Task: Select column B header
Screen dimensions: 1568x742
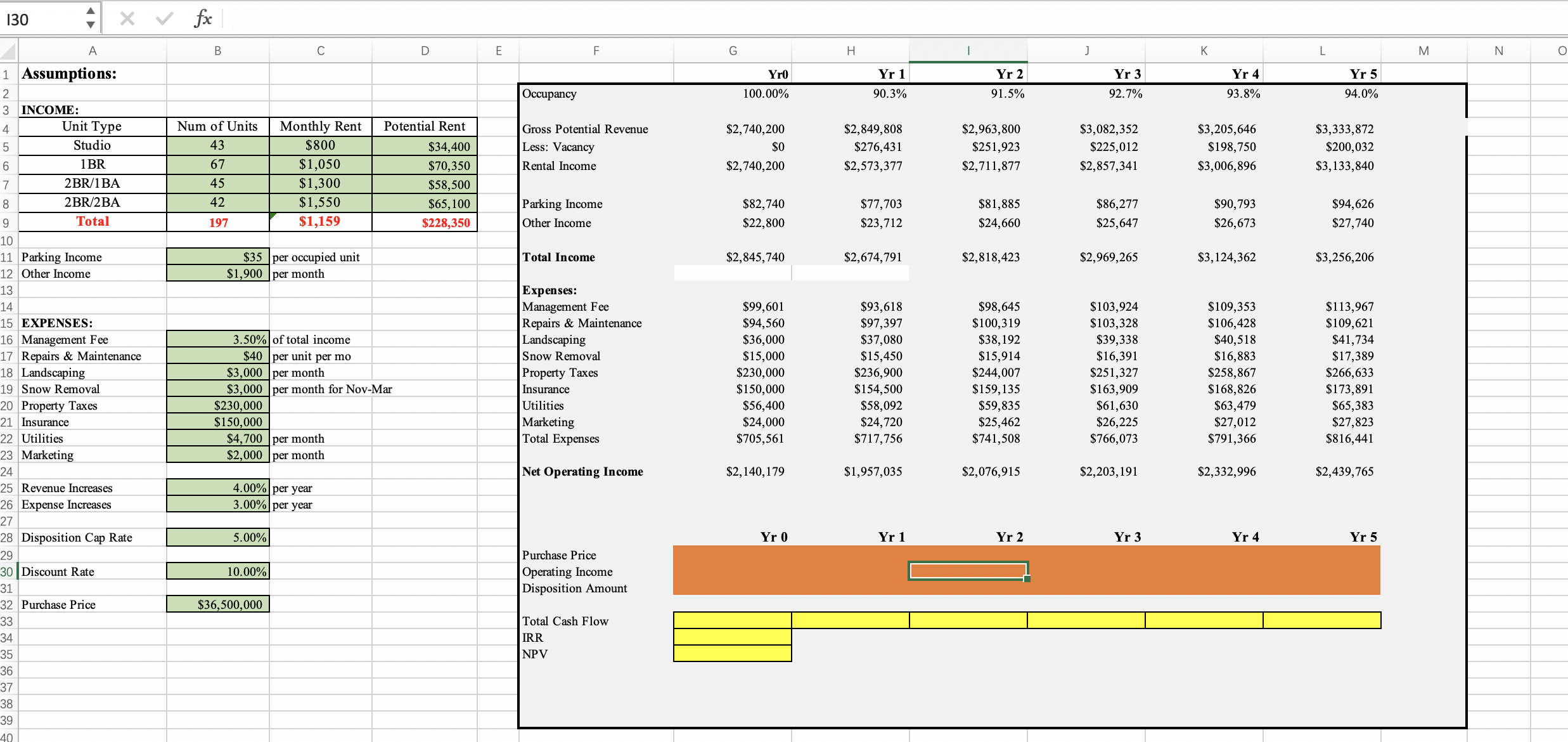Action: click(x=217, y=51)
